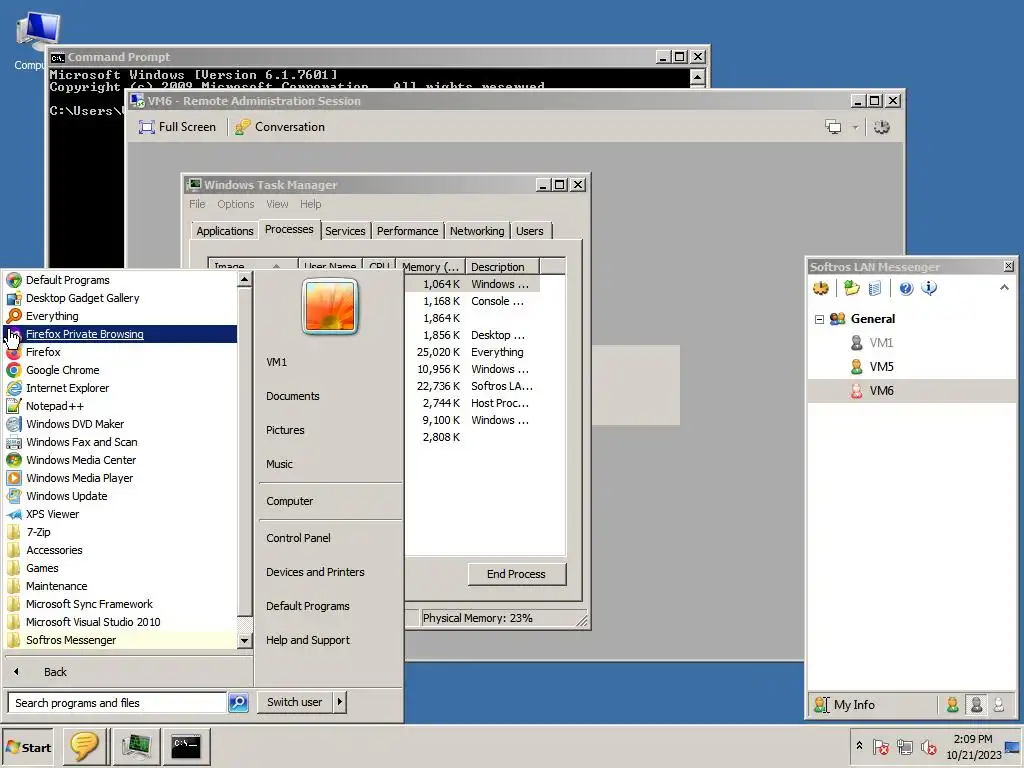
Task: Switch to the Applications tab
Action: click(x=225, y=231)
